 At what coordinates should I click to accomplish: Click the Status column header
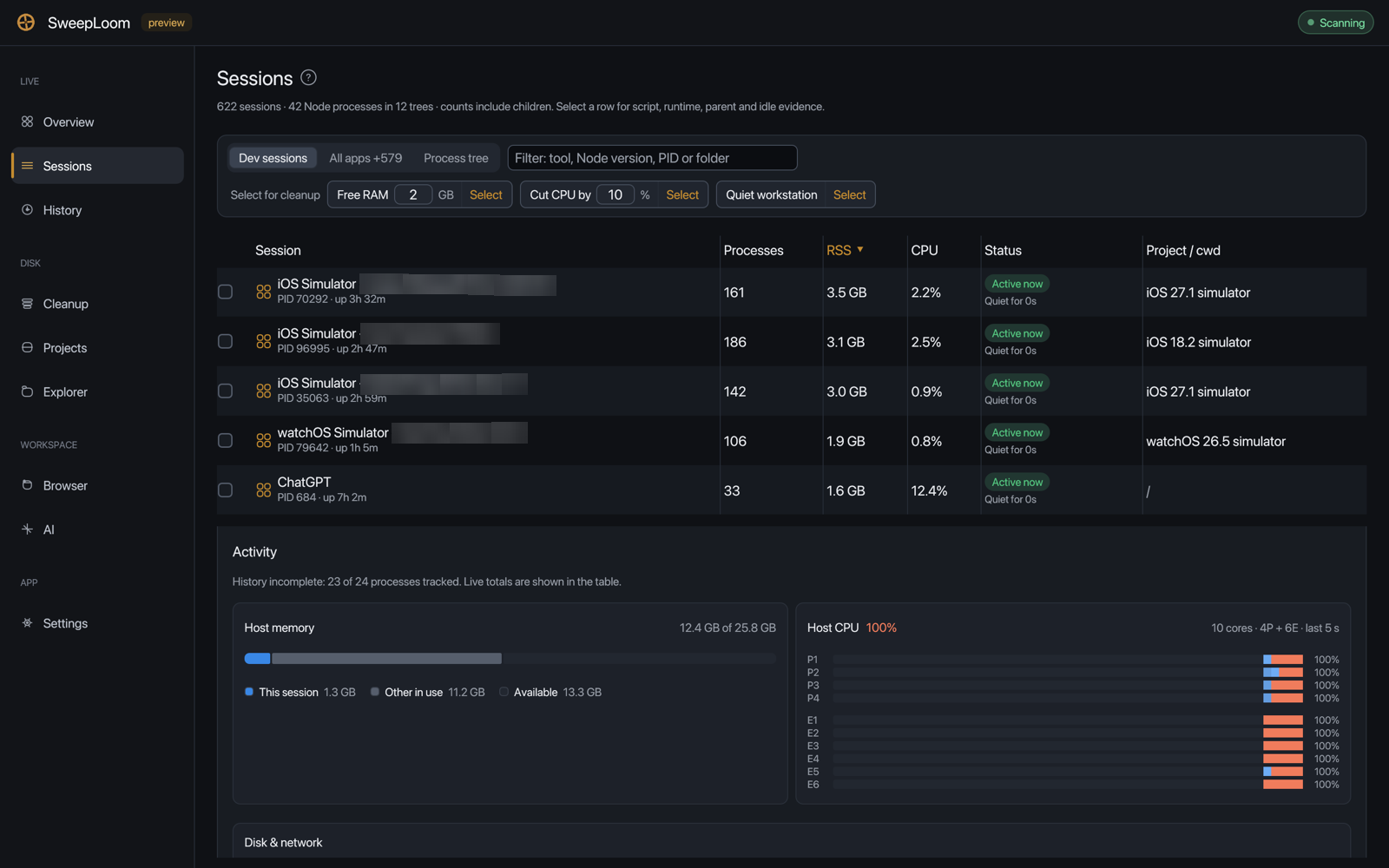(1003, 250)
